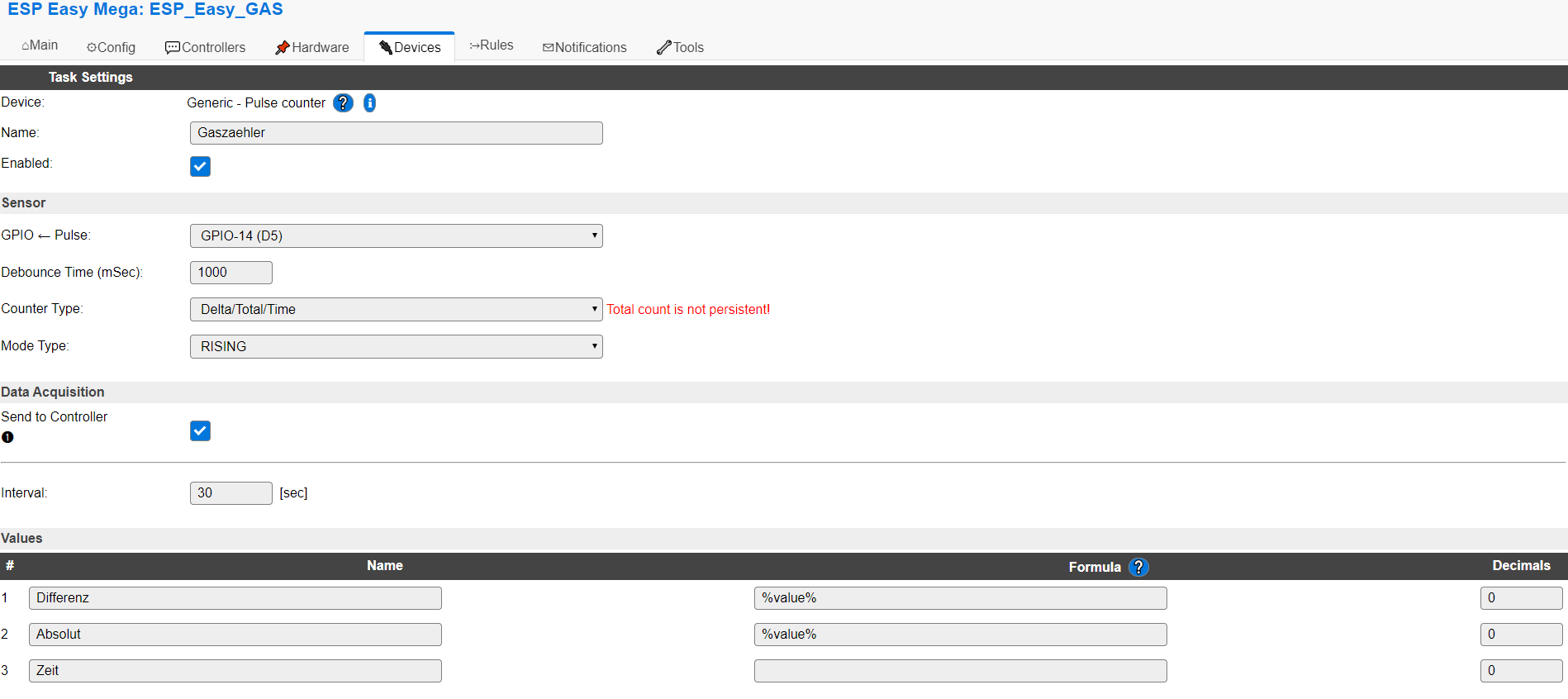The height and width of the screenshot is (699, 1568).
Task: Open the Hardware tab with pin icon
Action: pyautogui.click(x=311, y=47)
